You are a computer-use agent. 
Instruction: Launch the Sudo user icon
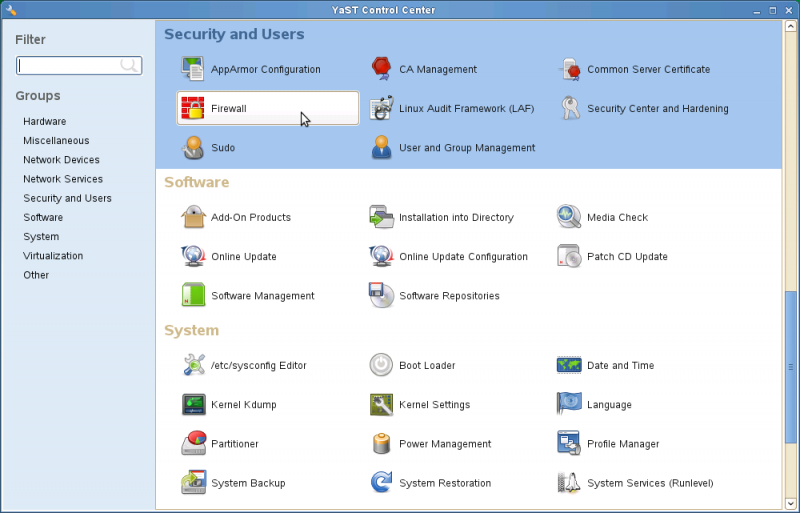click(x=193, y=148)
